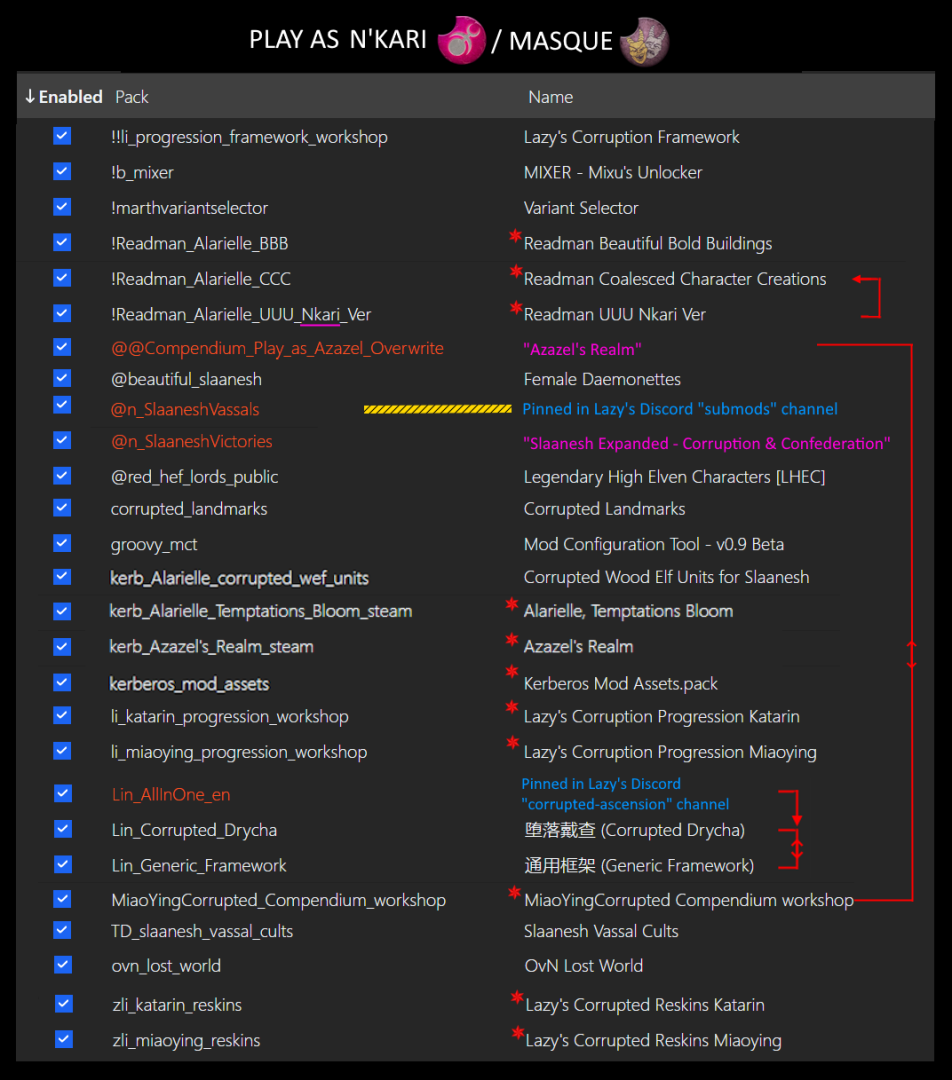
Task: Disable the ovn_lost_world checkbox
Action: (x=63, y=964)
